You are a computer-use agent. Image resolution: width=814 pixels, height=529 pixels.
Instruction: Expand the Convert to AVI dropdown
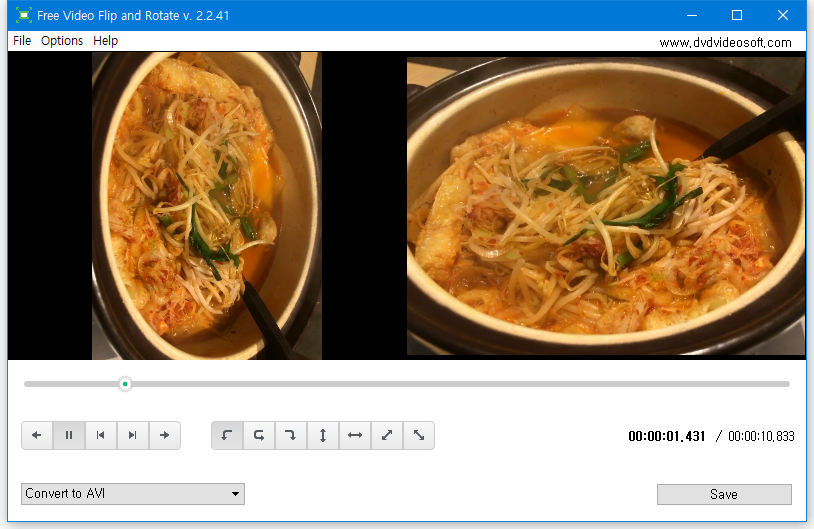133,494
